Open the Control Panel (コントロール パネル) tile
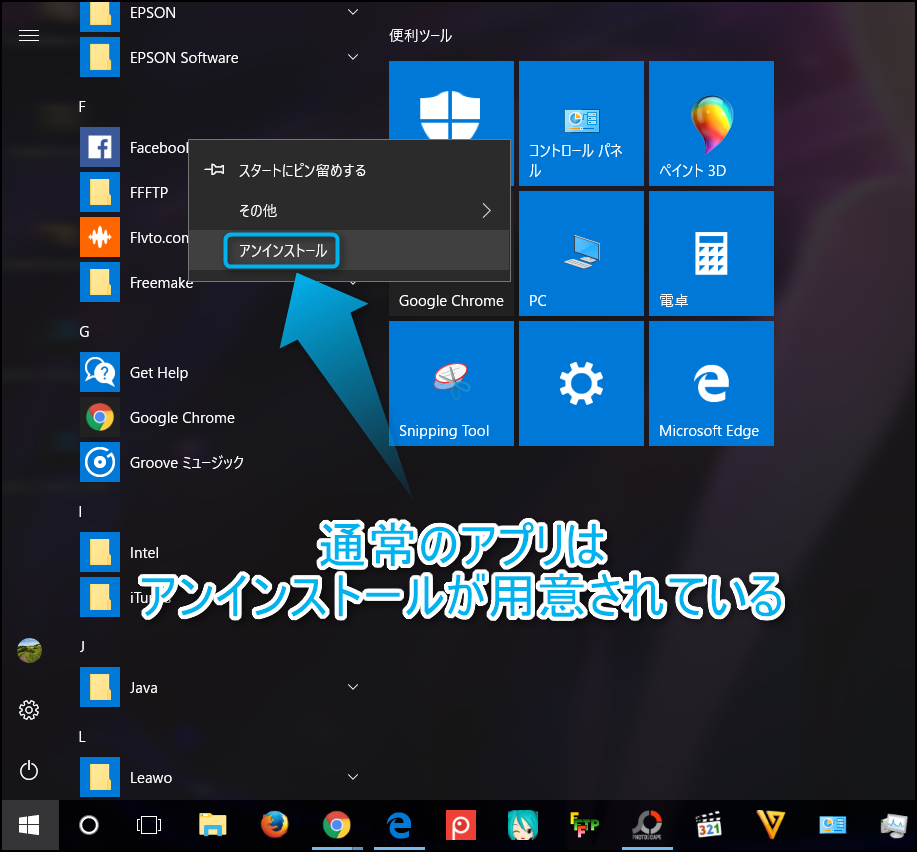This screenshot has width=917, height=852. pyautogui.click(x=581, y=124)
